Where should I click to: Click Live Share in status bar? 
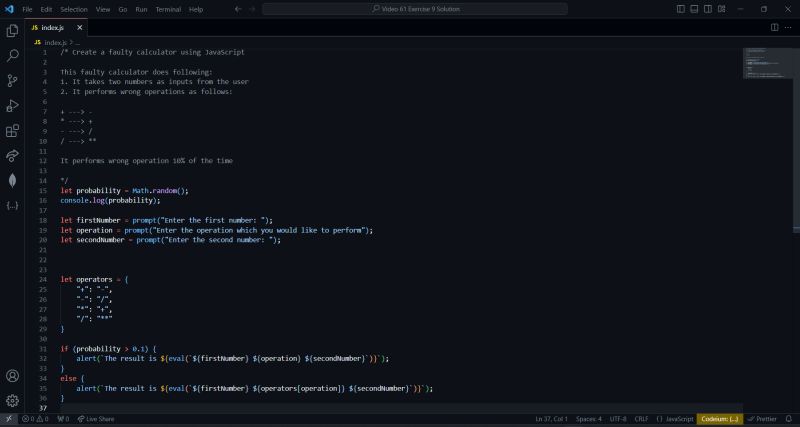[97, 419]
